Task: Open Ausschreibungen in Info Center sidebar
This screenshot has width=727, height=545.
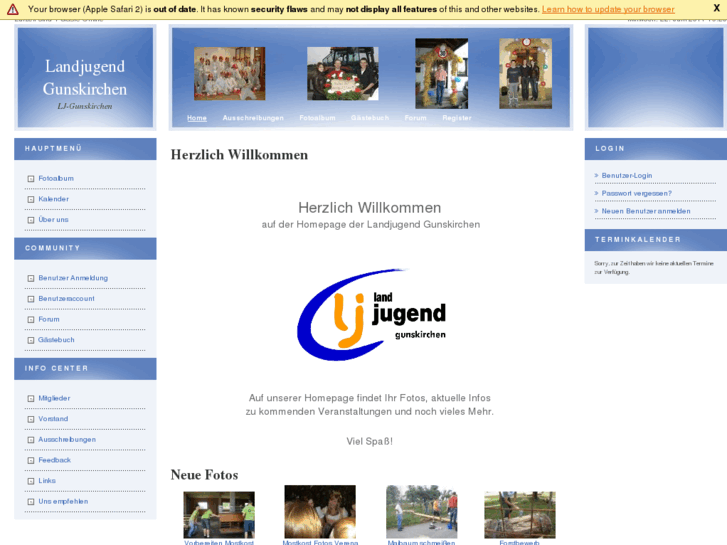Action: [67, 439]
